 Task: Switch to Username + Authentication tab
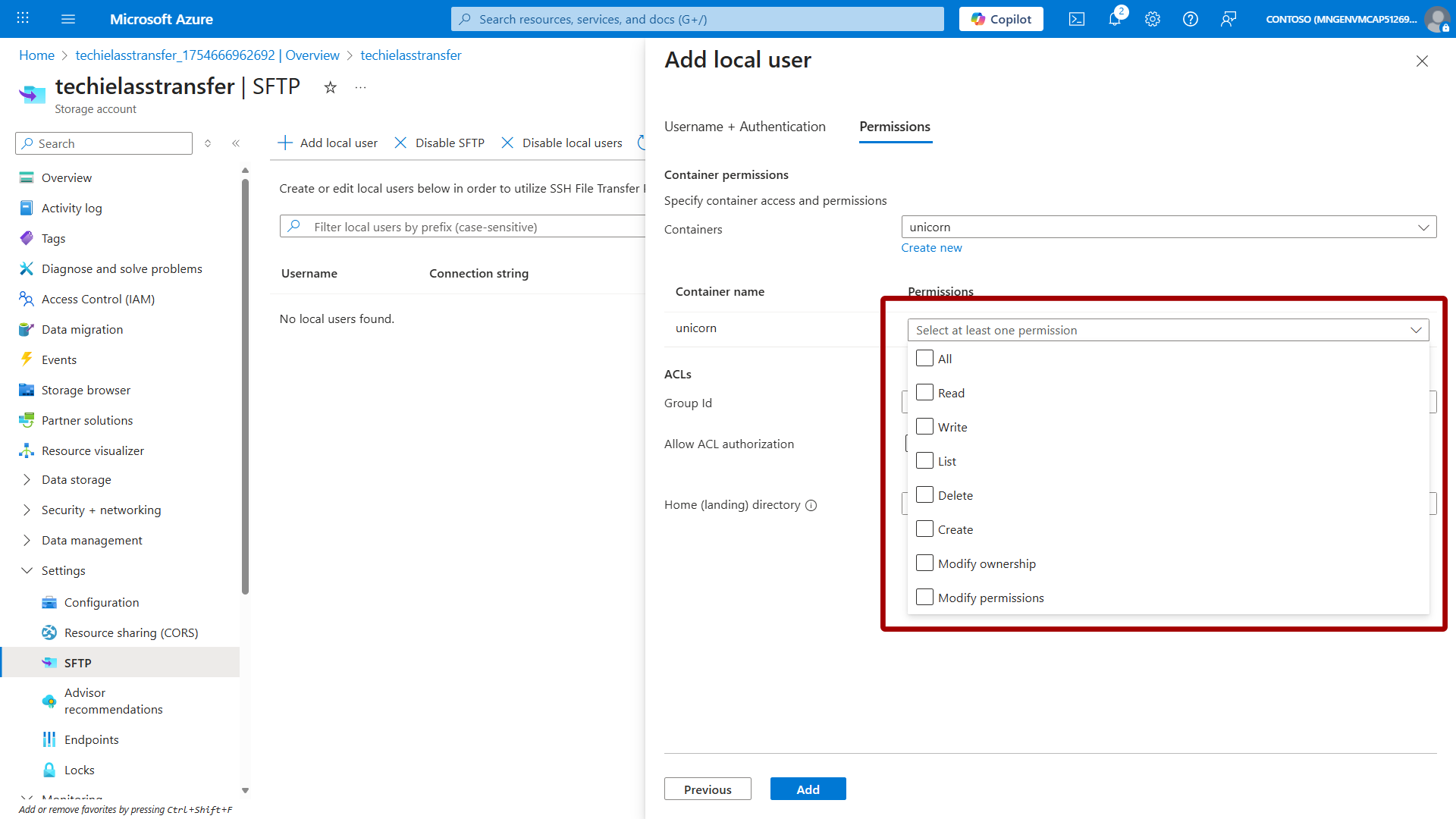point(745,127)
